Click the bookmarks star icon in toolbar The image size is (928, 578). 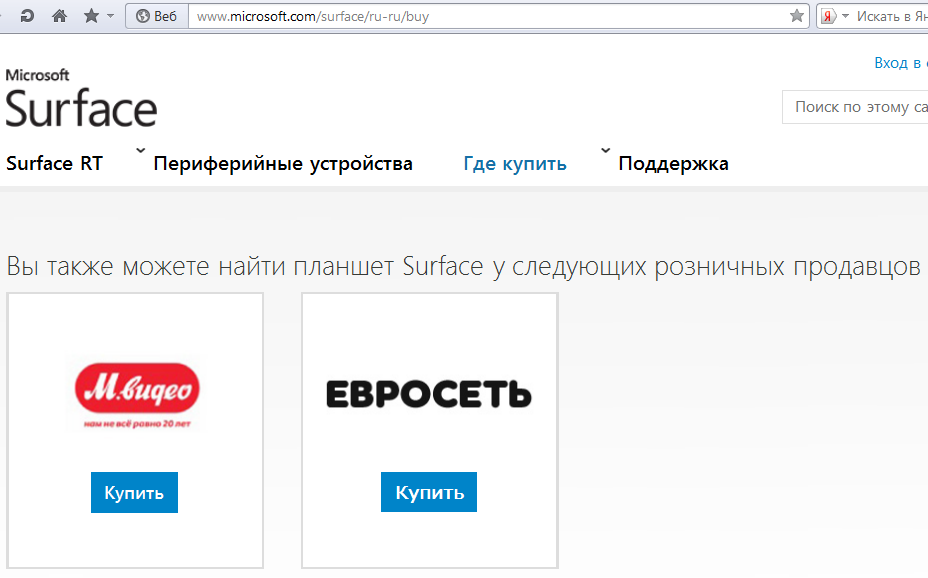click(91, 16)
